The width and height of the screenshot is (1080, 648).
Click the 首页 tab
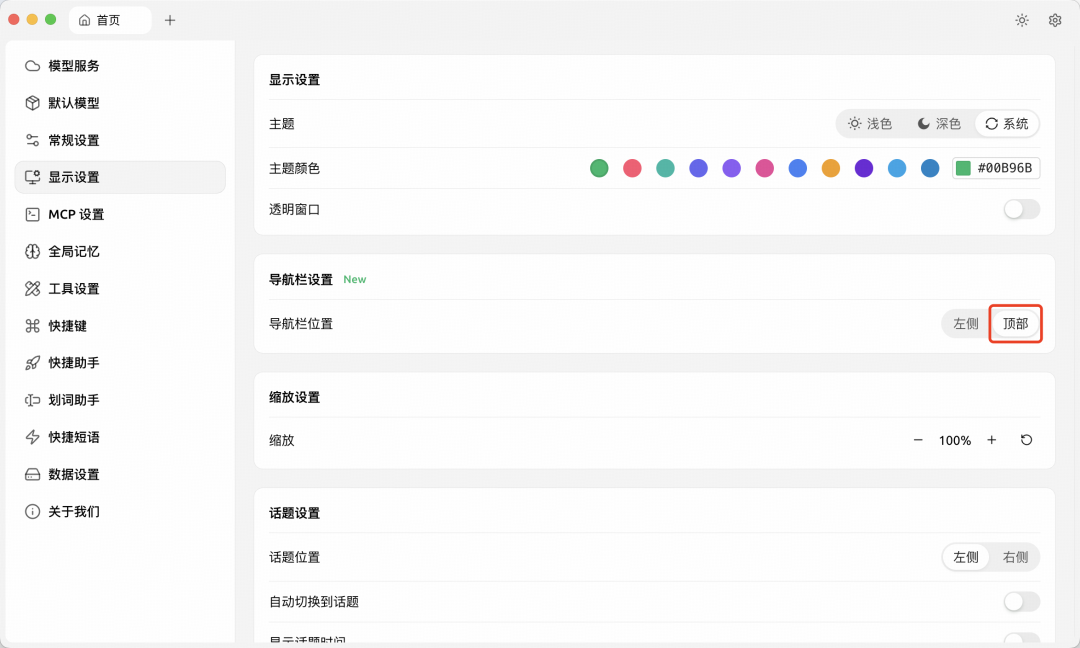tap(110, 20)
